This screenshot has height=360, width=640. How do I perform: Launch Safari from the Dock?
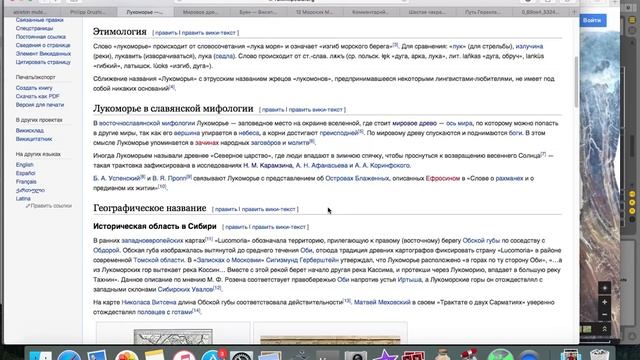(x=69, y=355)
